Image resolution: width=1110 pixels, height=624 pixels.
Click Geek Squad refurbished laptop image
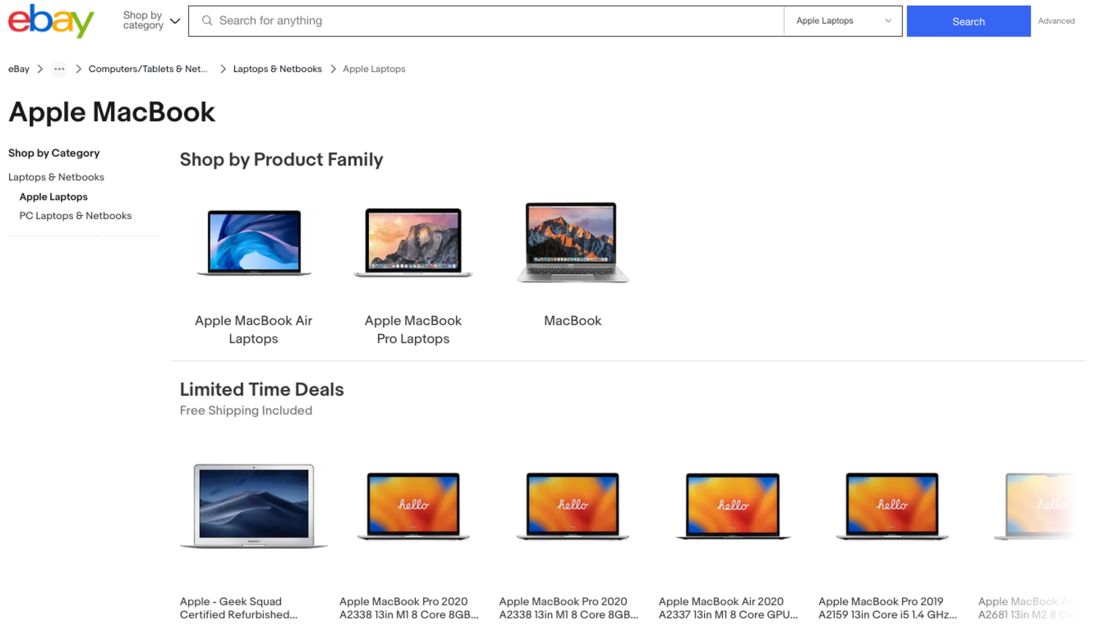(x=253, y=506)
